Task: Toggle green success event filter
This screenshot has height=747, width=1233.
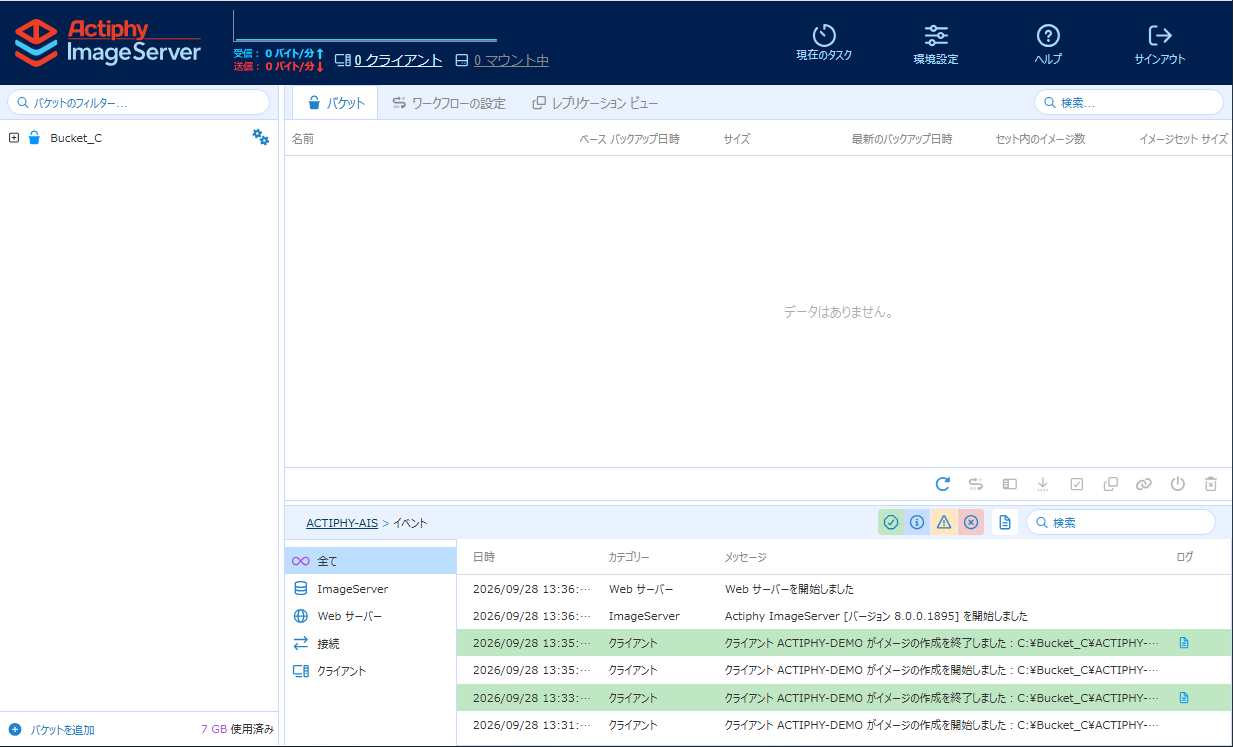Action: point(891,522)
